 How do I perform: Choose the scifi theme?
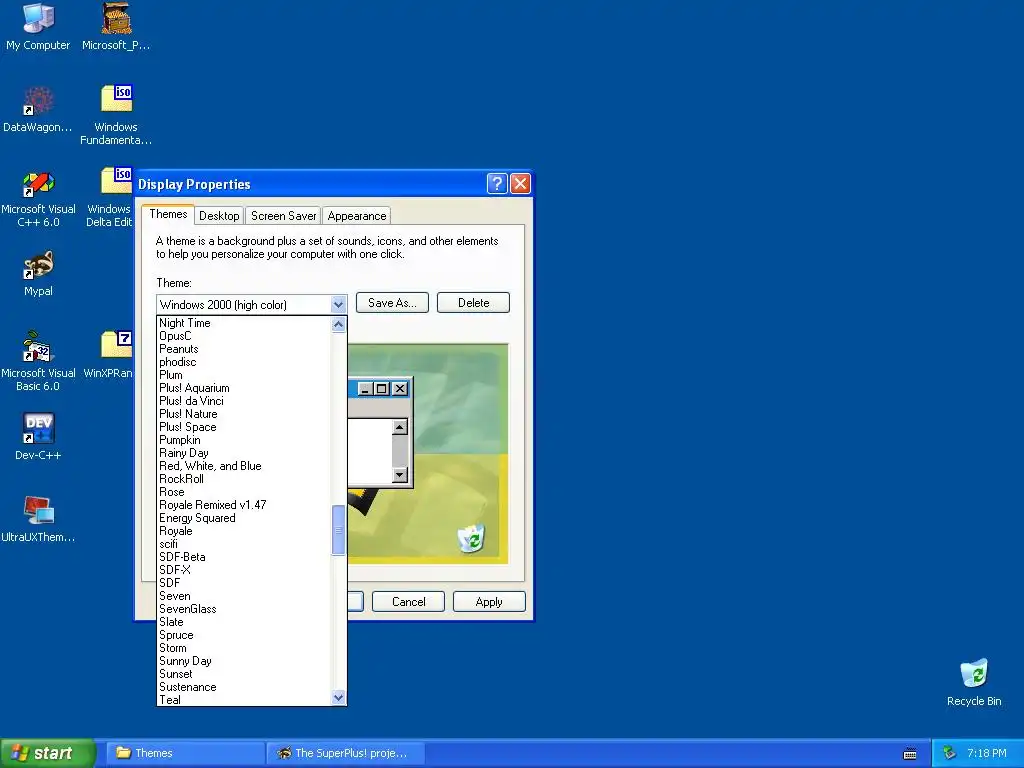click(245, 544)
